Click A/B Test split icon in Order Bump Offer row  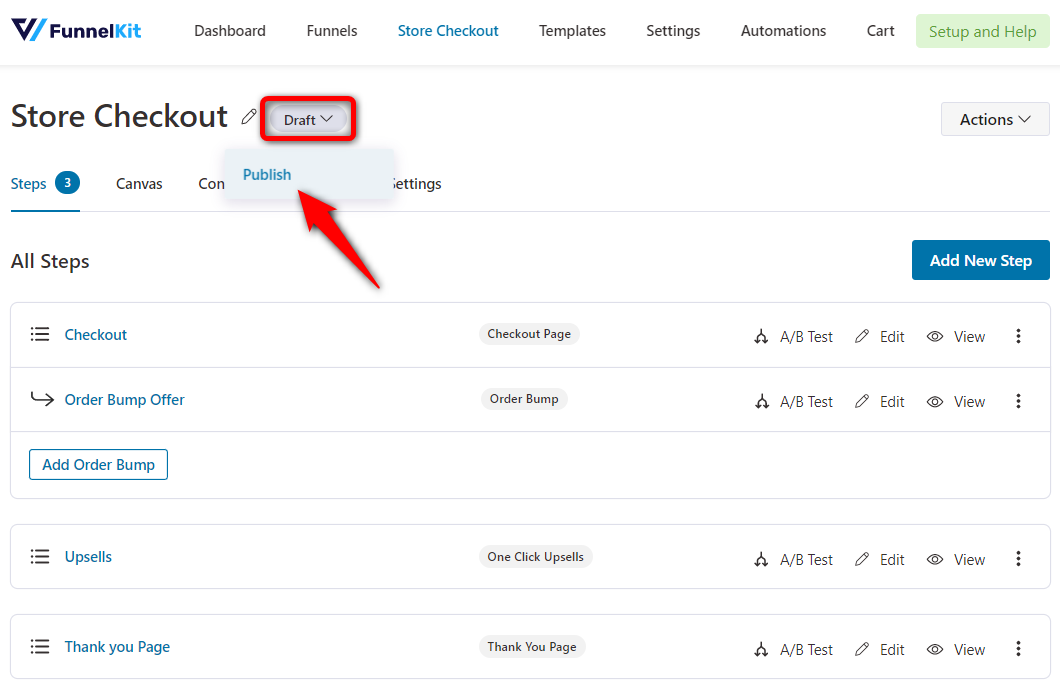pyautogui.click(x=762, y=402)
